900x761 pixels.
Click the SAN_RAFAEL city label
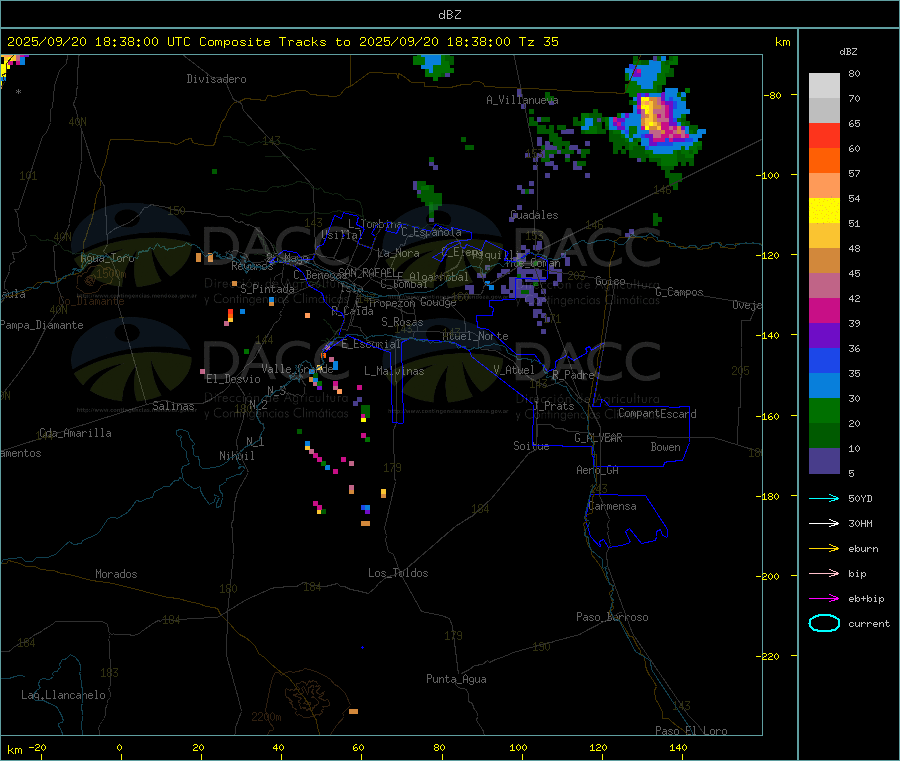(367, 273)
